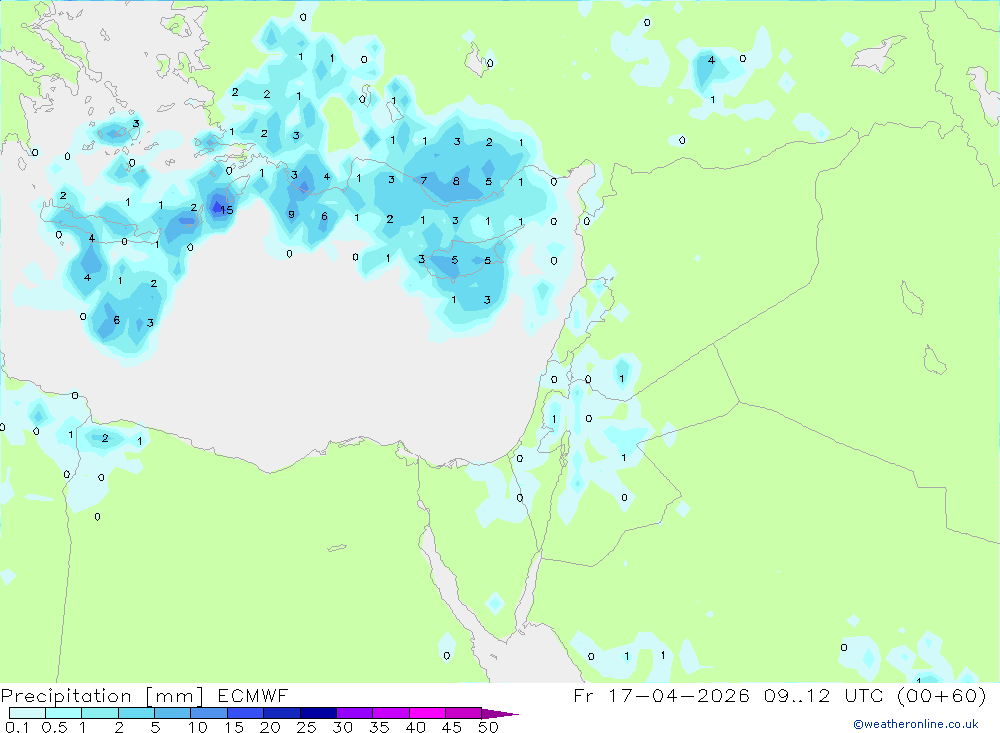Pick the 0.1–0.5 mm palest cyan legend swatch
The height and width of the screenshot is (733, 1000).
(27, 713)
